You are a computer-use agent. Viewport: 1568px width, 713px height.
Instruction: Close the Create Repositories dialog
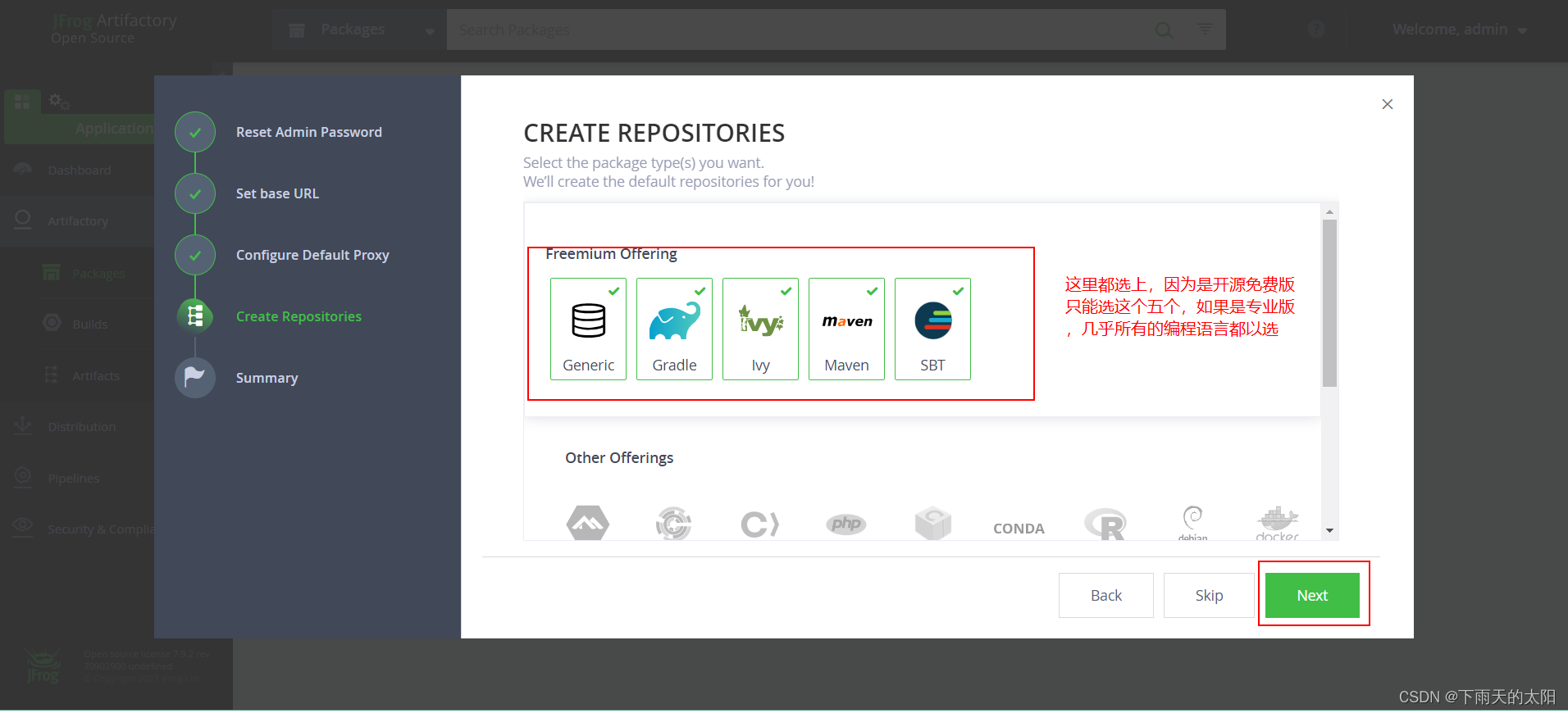click(1387, 104)
